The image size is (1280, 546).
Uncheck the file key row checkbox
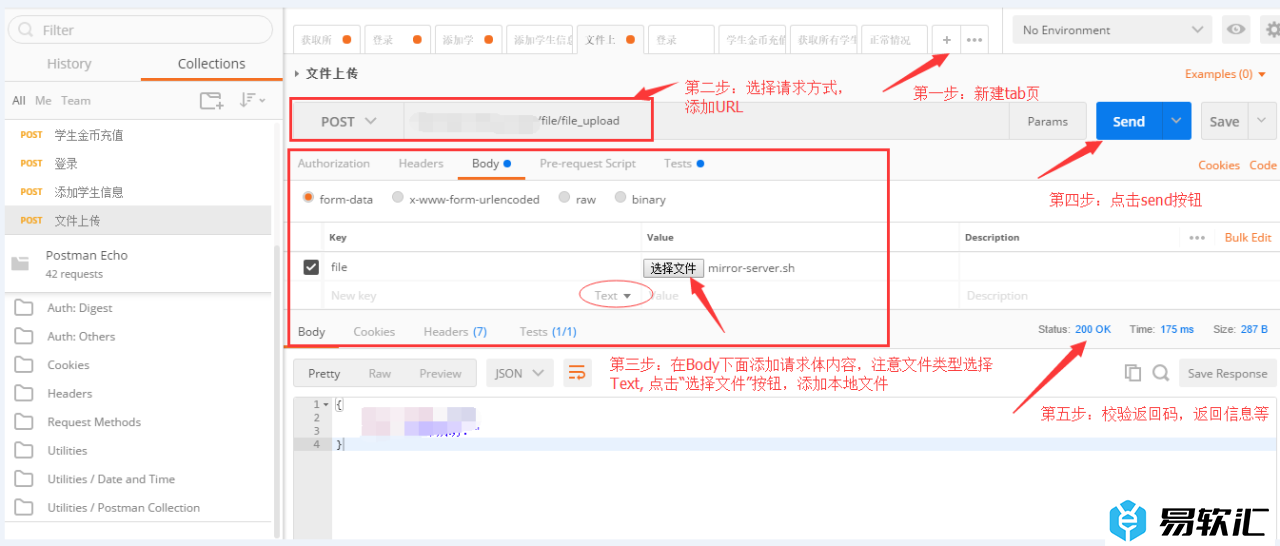point(311,267)
